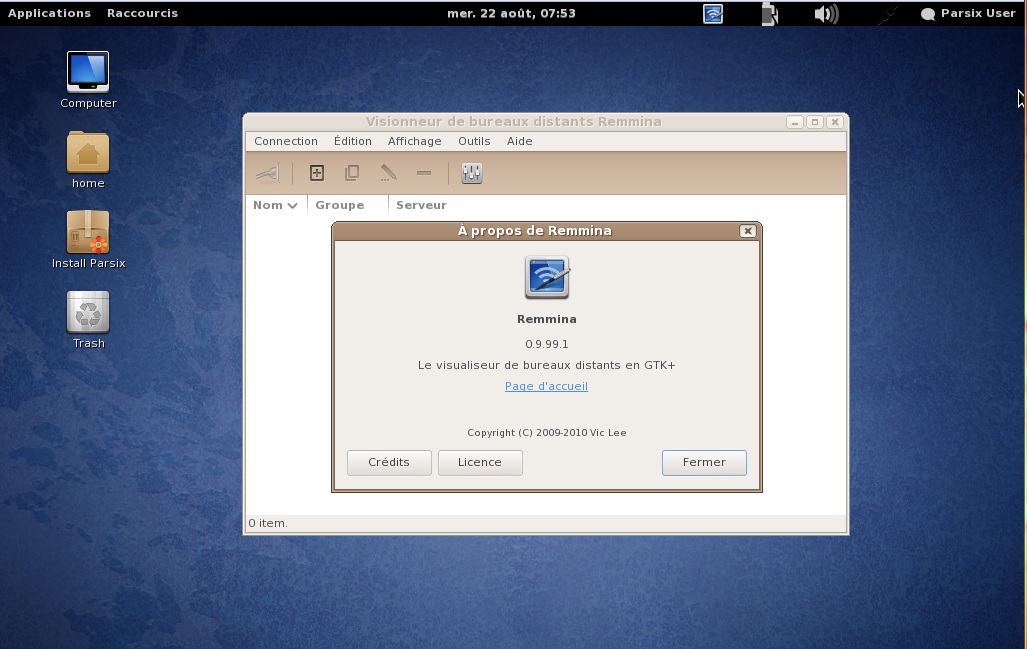Close the À propos de Remmina dialog
Image resolution: width=1027 pixels, height=649 pixels.
coord(747,231)
